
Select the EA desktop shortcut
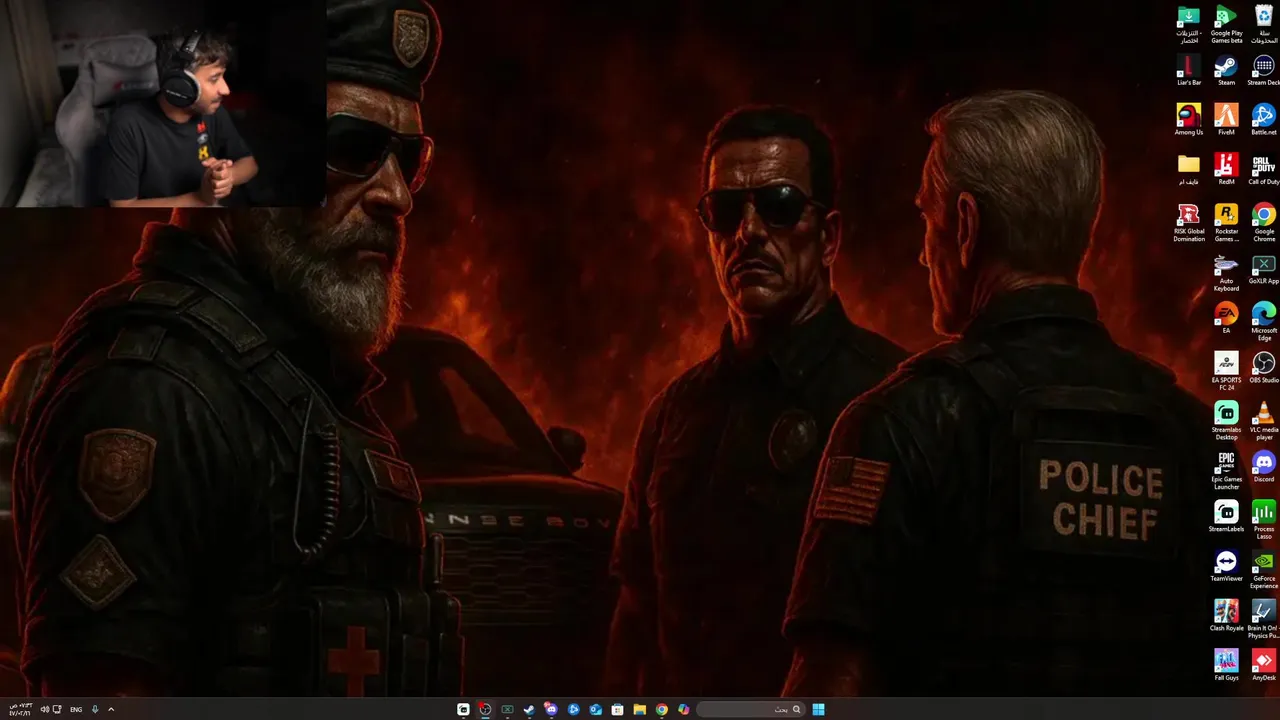coord(1226,318)
